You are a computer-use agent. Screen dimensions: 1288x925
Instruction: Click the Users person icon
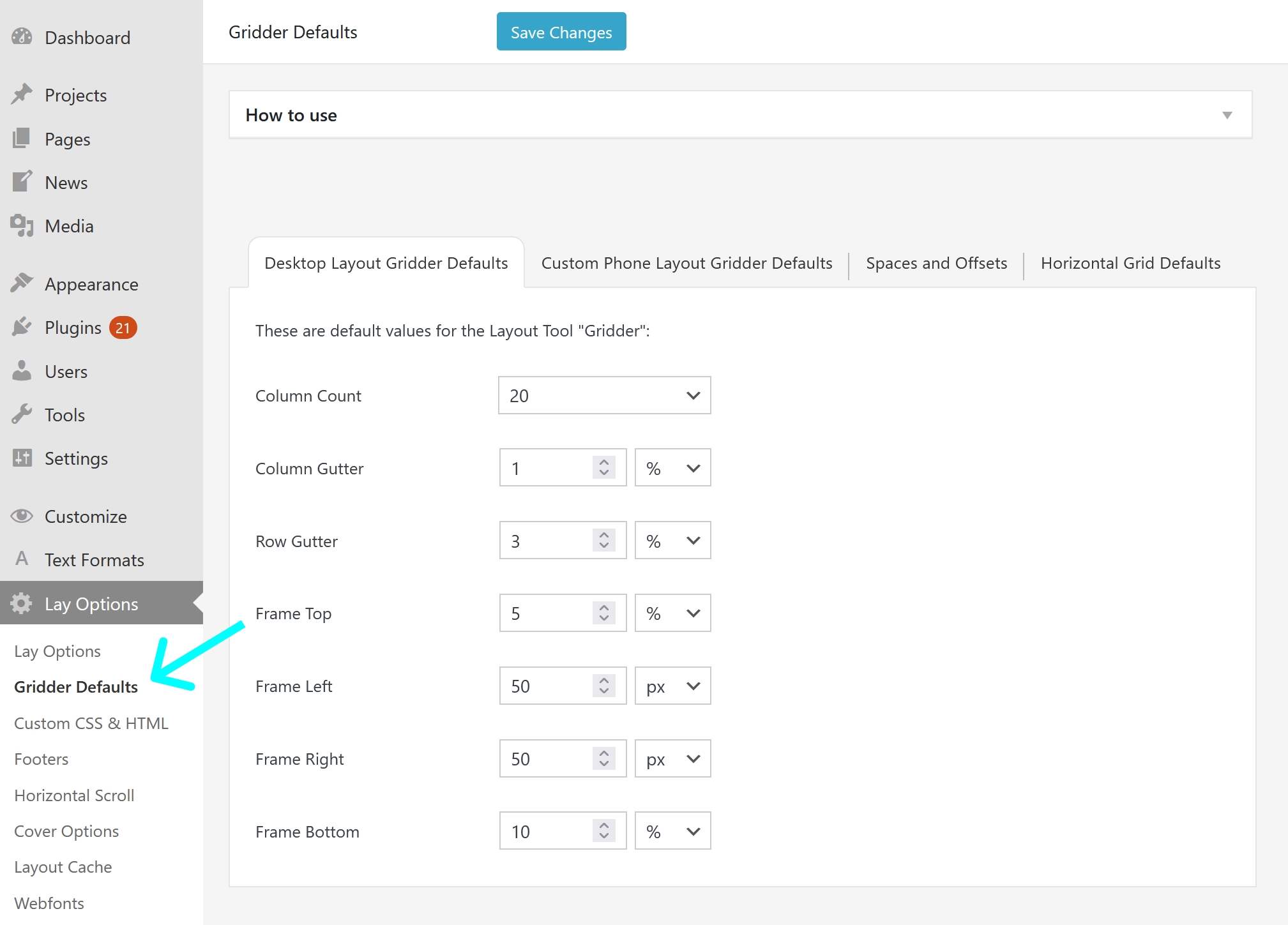pyautogui.click(x=22, y=371)
